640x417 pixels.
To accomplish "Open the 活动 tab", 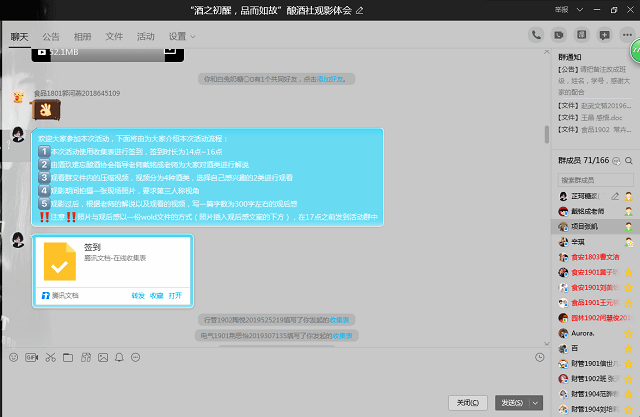I will [x=146, y=37].
